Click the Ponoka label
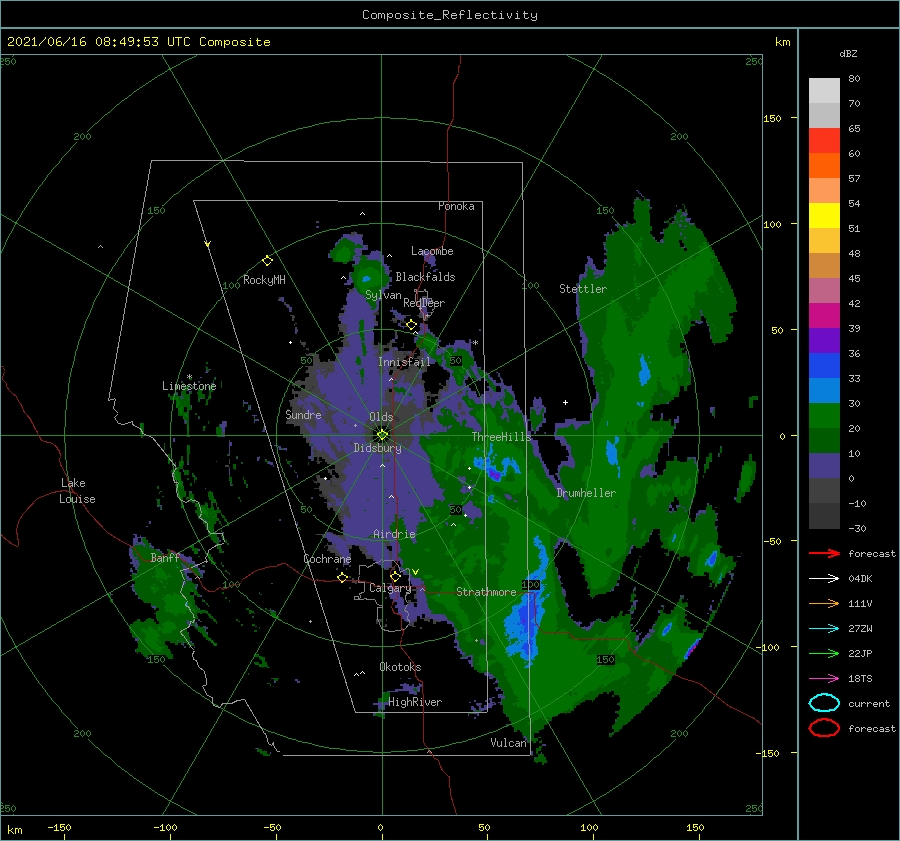900x841 pixels. pyautogui.click(x=456, y=206)
